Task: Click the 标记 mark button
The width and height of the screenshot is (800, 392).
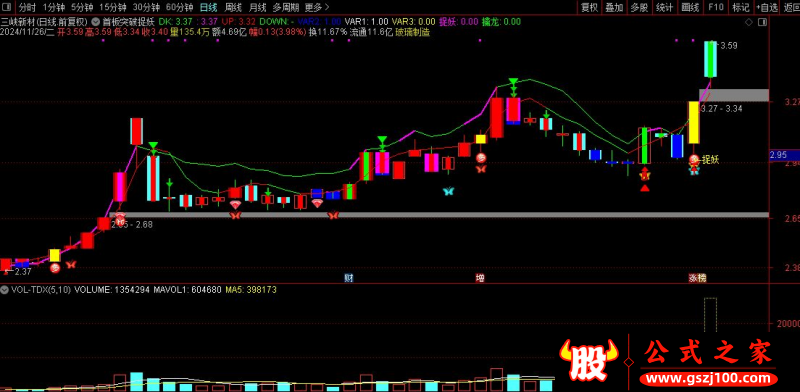Action: point(741,8)
